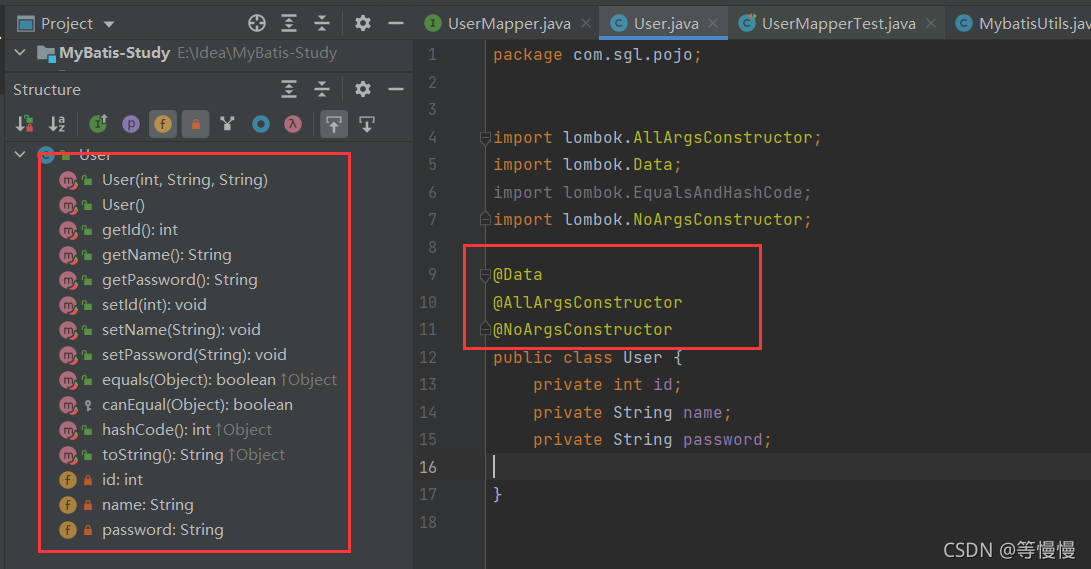Click line number 1 in gutter
Screen dimensions: 1091x569
433,55
